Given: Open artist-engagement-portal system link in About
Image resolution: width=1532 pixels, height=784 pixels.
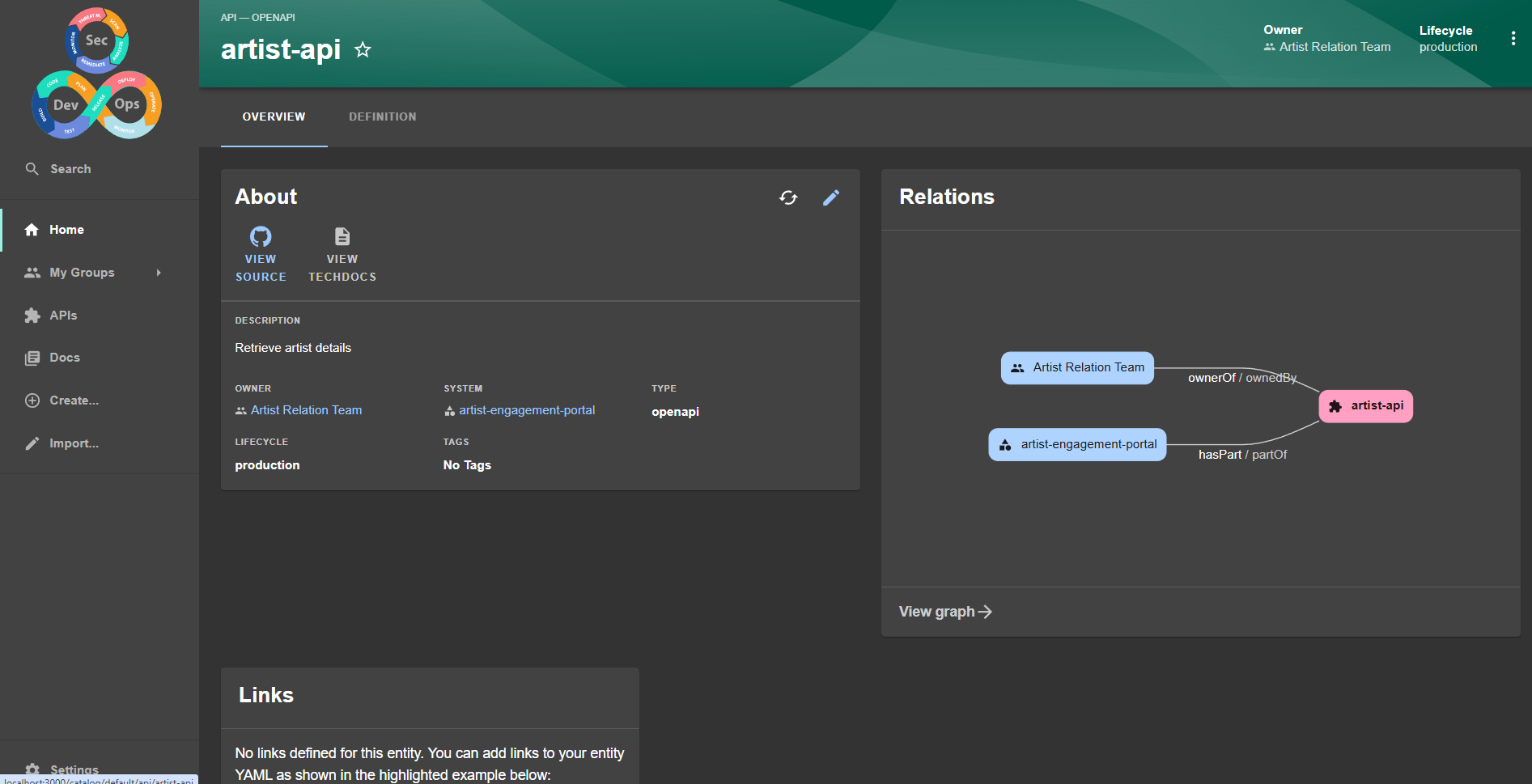Looking at the screenshot, I should pyautogui.click(x=526, y=410).
